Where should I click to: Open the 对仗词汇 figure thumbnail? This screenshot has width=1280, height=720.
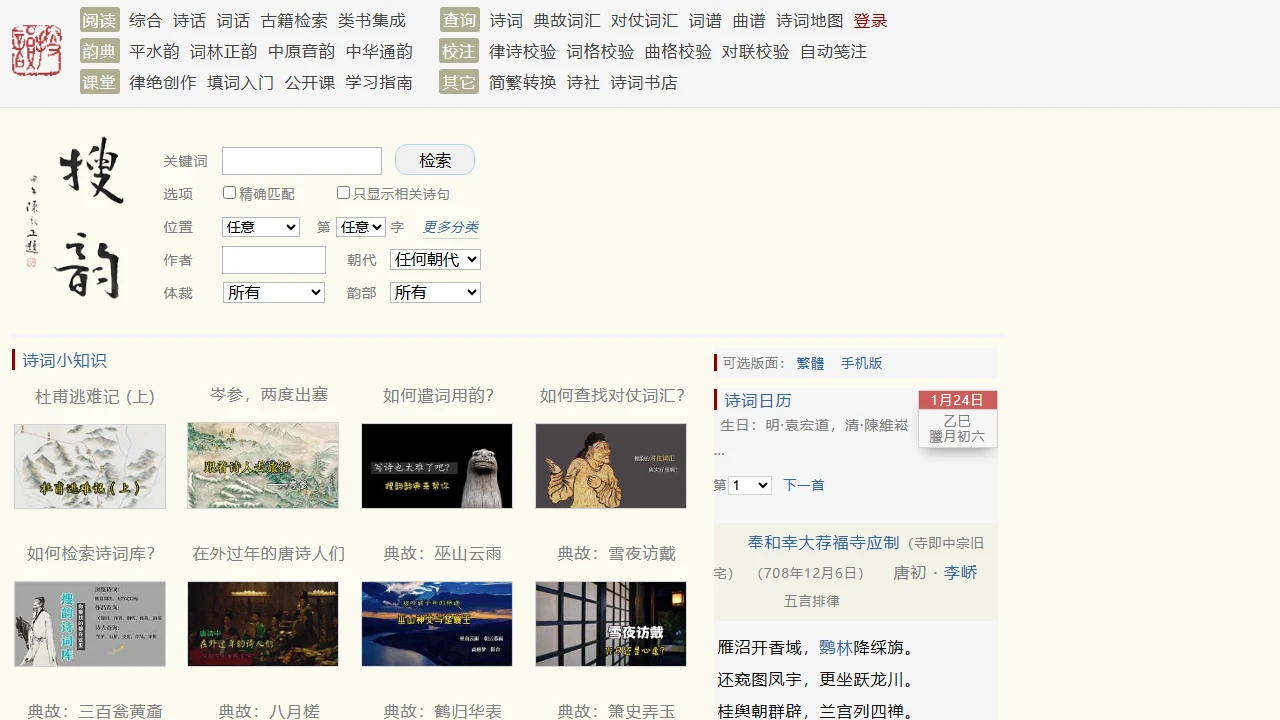pos(611,466)
